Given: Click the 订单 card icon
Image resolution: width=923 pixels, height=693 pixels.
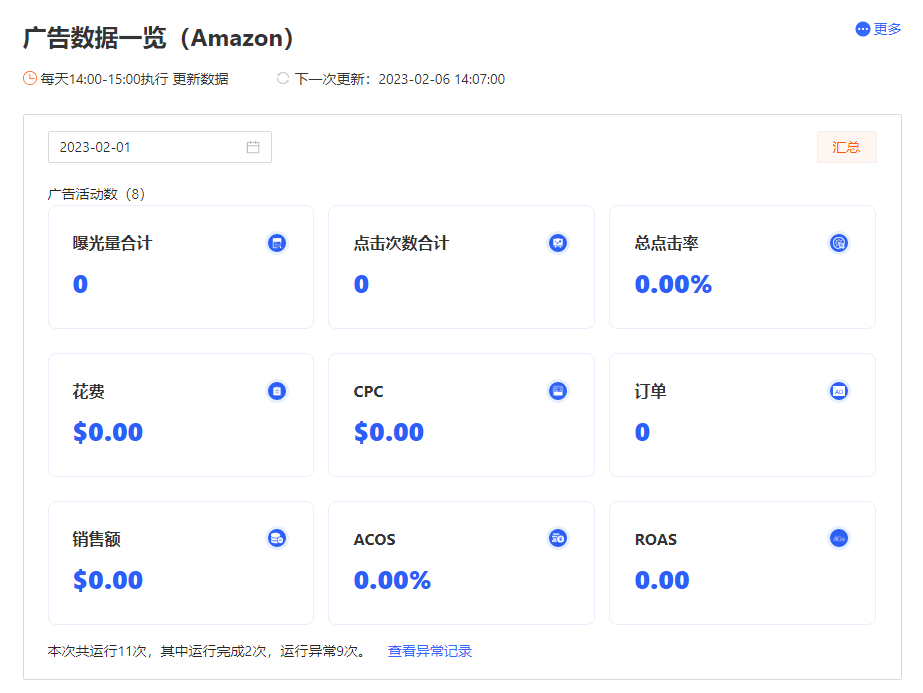Looking at the screenshot, I should (838, 391).
